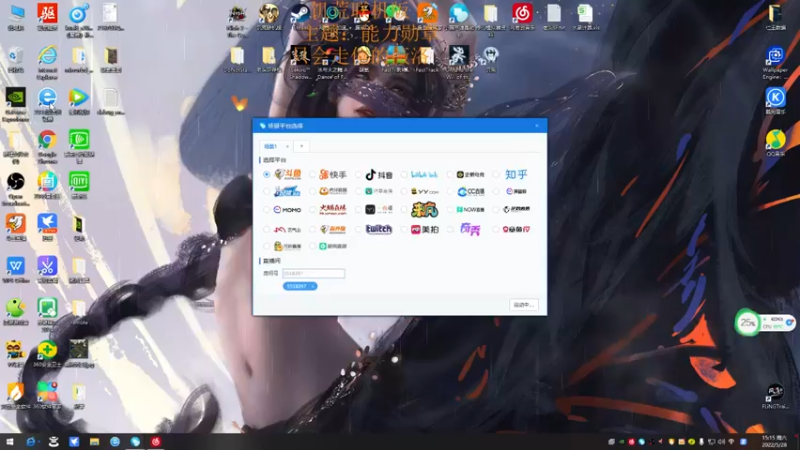Open Xunlei from the taskbar

(74, 442)
